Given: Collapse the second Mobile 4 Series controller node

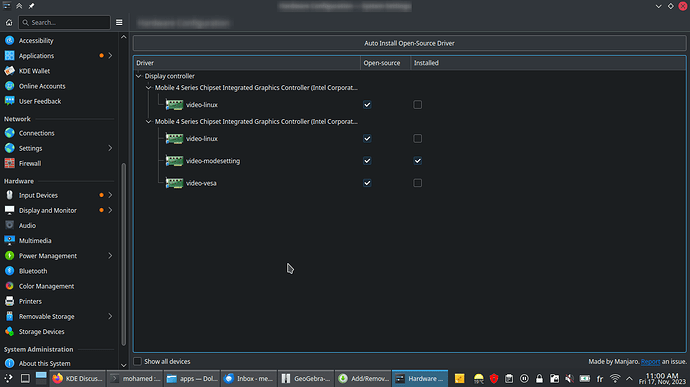Looking at the screenshot, I should 149,122.
